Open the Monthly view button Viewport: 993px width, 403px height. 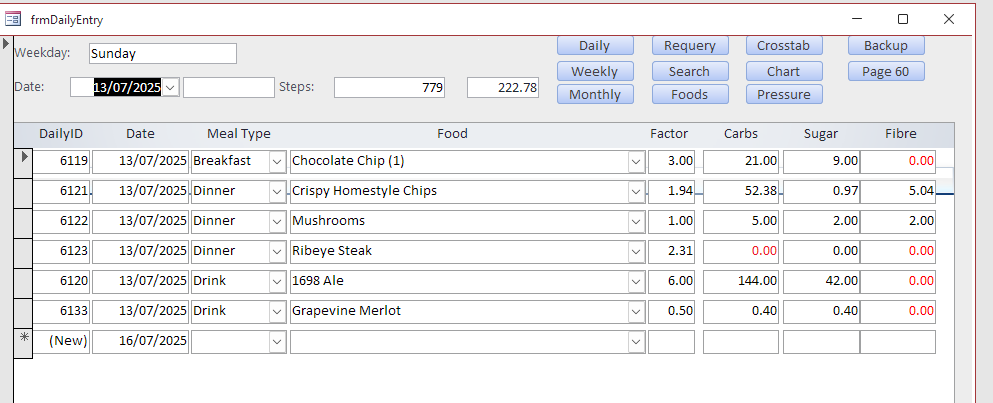594,95
